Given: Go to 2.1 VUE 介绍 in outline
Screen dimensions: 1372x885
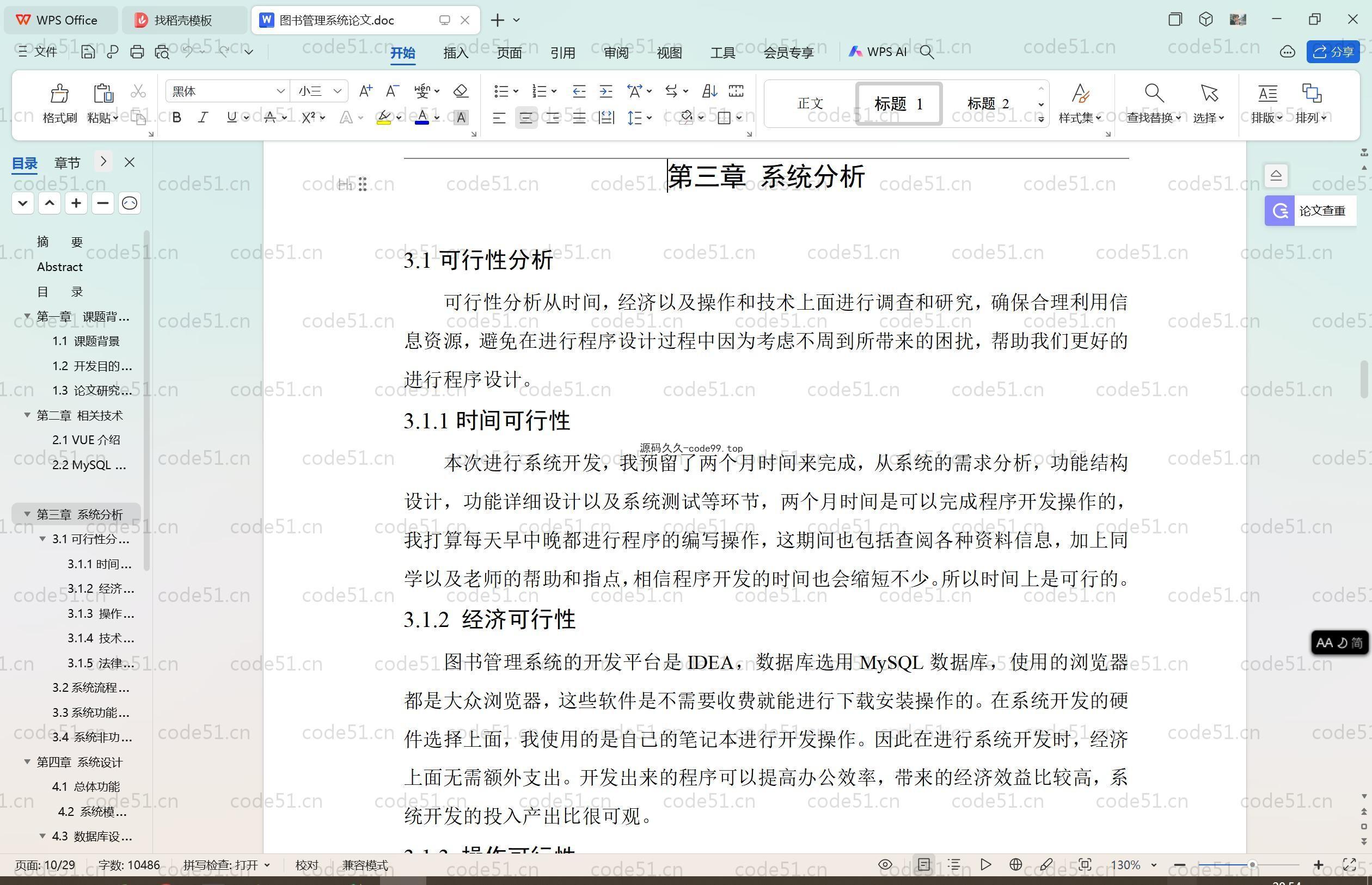Looking at the screenshot, I should pyautogui.click(x=86, y=440).
